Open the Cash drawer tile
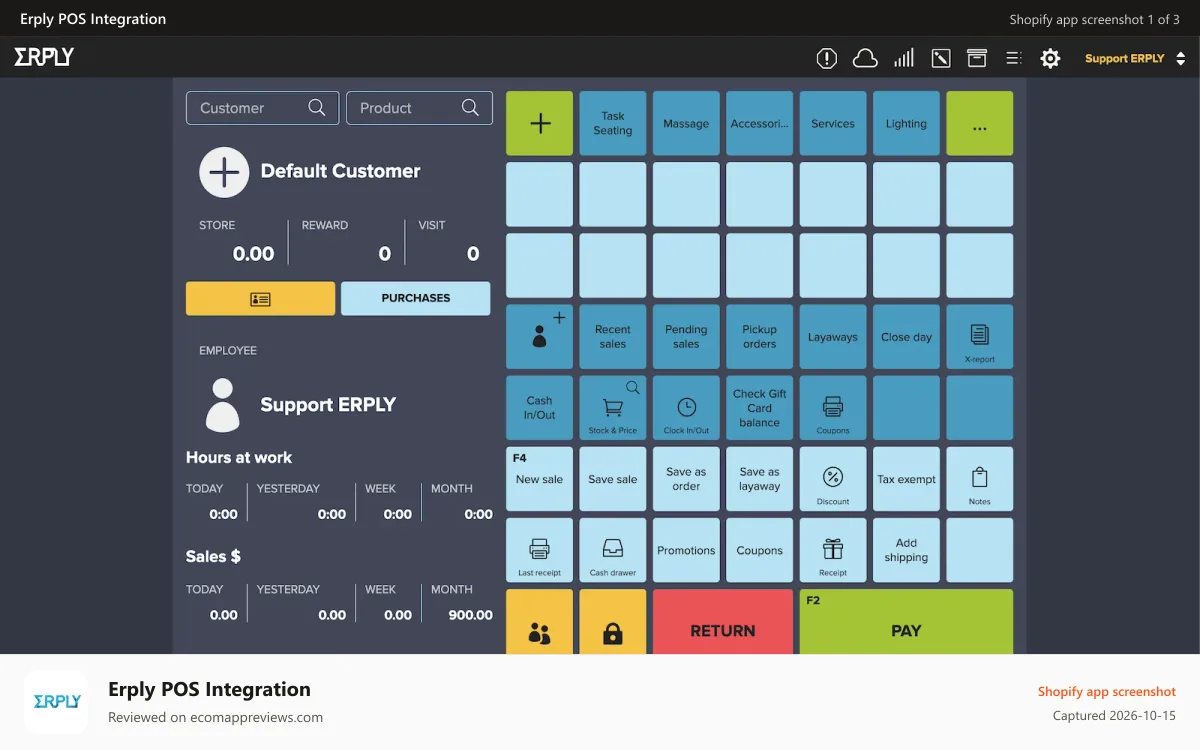This screenshot has width=1200, height=750. tap(613, 550)
